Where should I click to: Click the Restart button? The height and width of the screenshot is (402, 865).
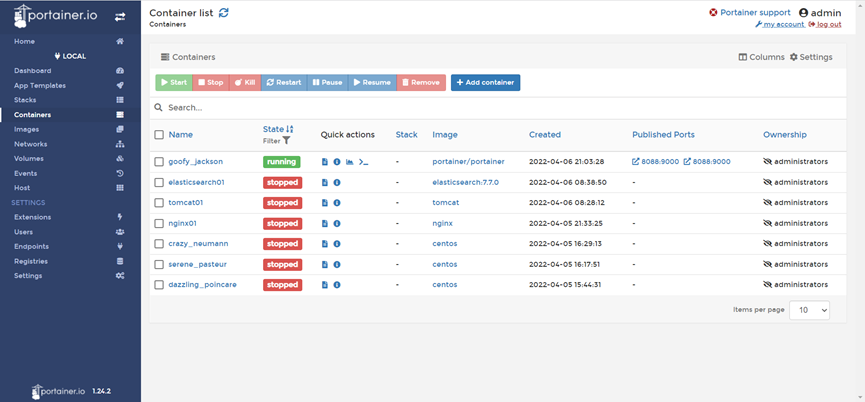284,83
